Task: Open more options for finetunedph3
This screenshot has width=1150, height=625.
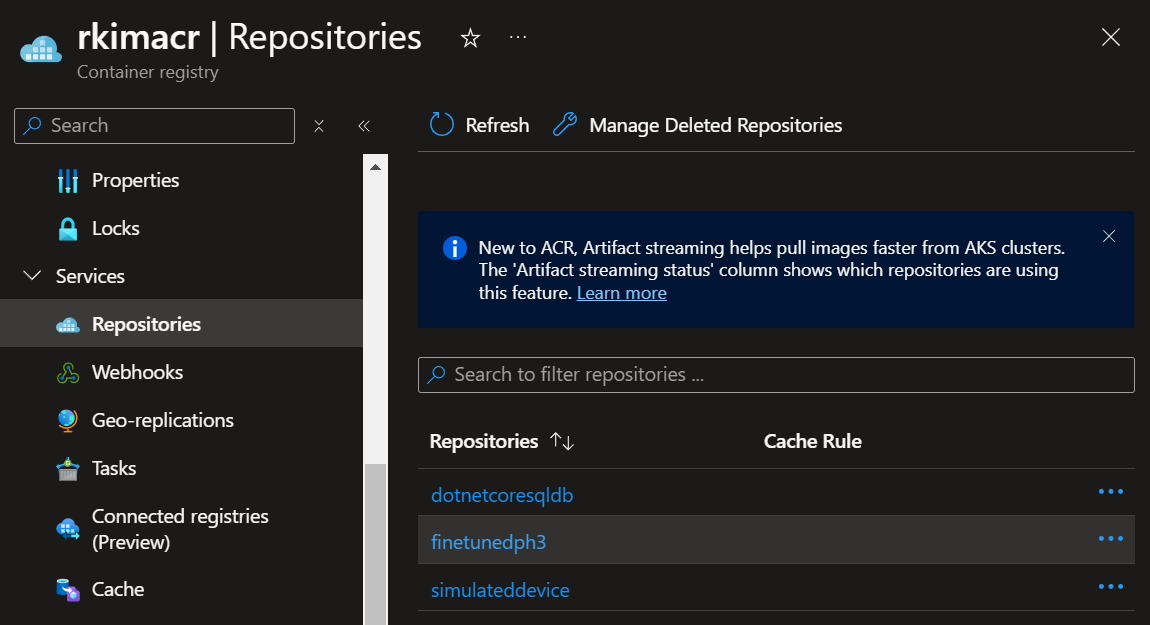Action: click(1110, 539)
